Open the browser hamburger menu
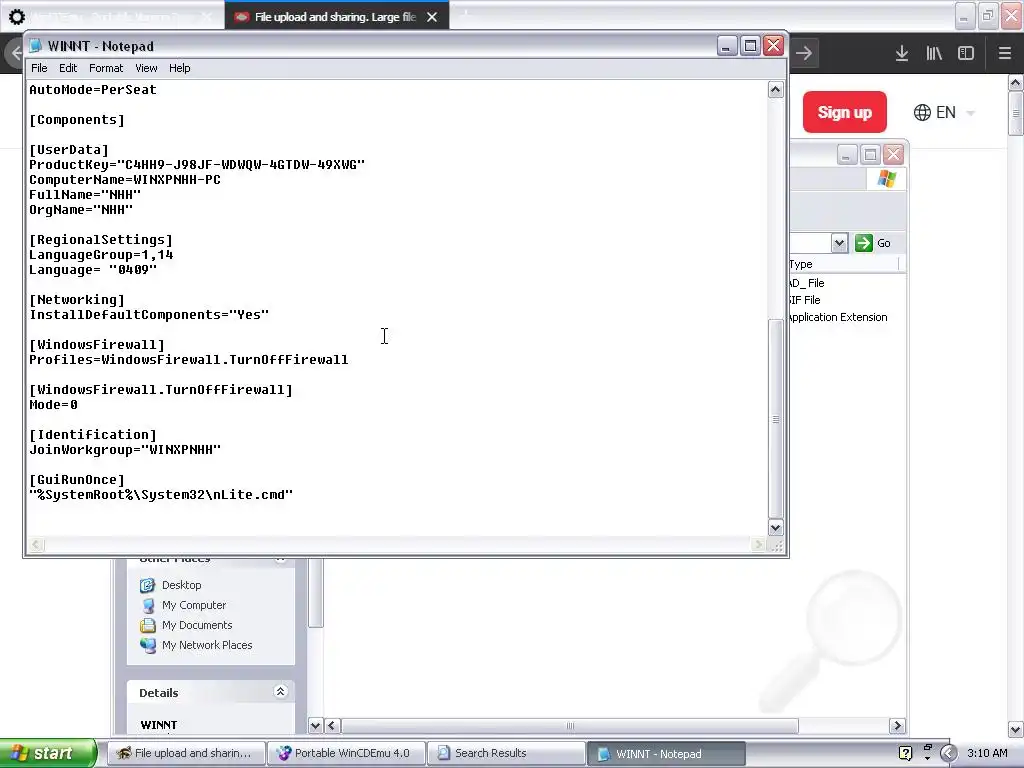This screenshot has height=768, width=1024. 1004,54
